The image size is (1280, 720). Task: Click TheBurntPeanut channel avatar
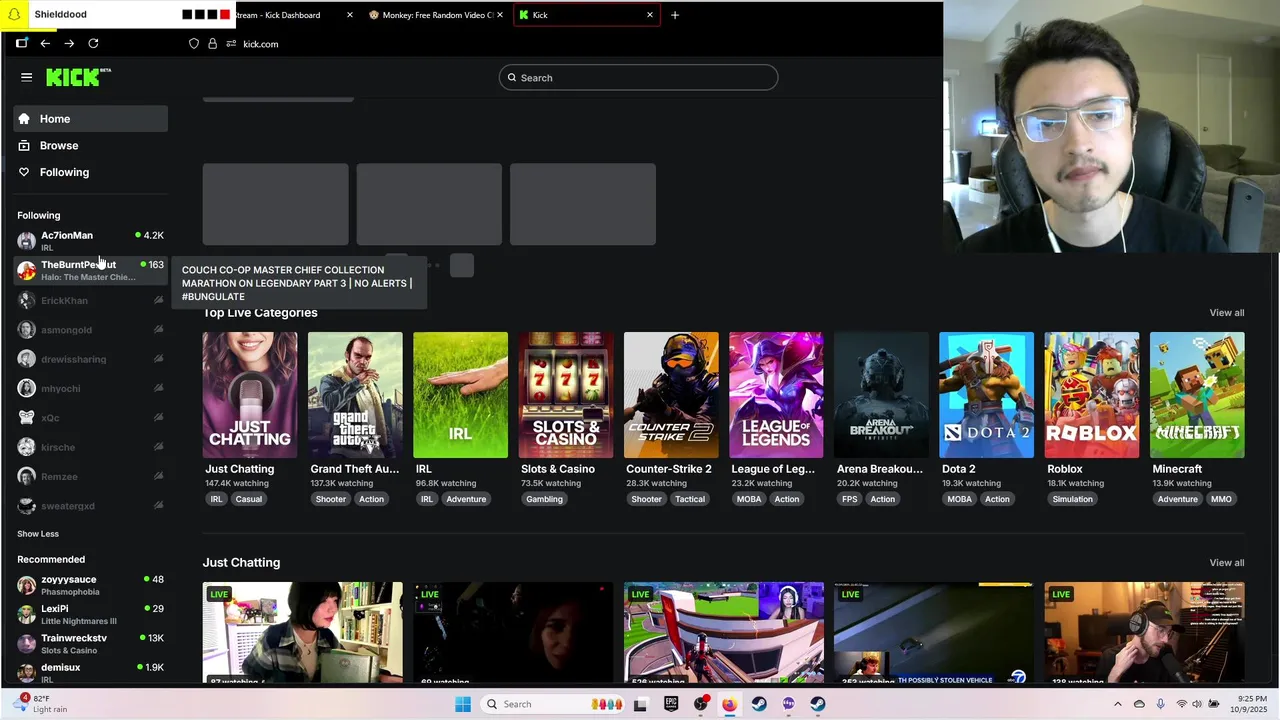coord(26,270)
